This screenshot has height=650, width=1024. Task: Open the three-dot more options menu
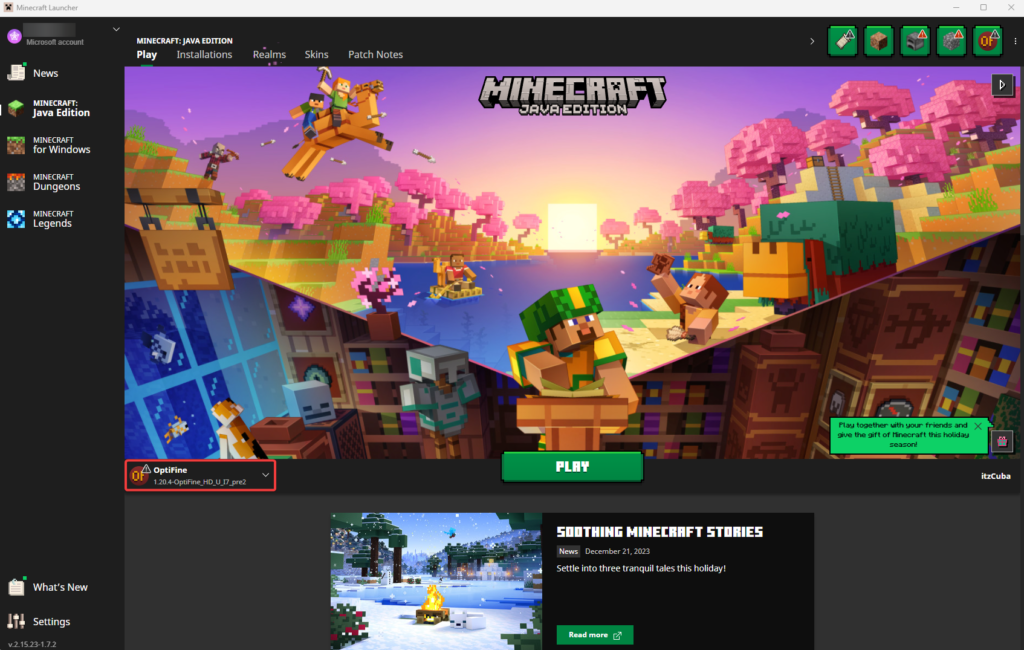(x=1015, y=41)
